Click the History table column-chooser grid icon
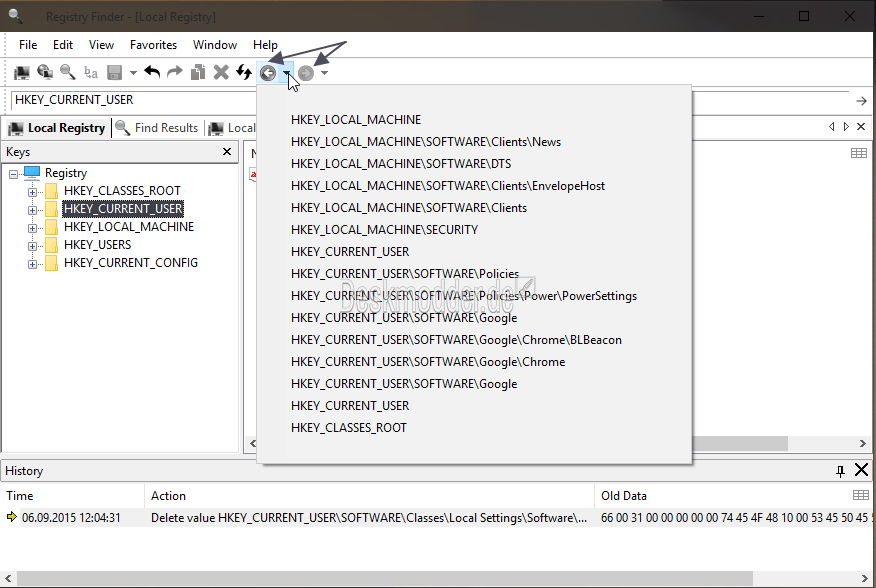 tap(861, 495)
